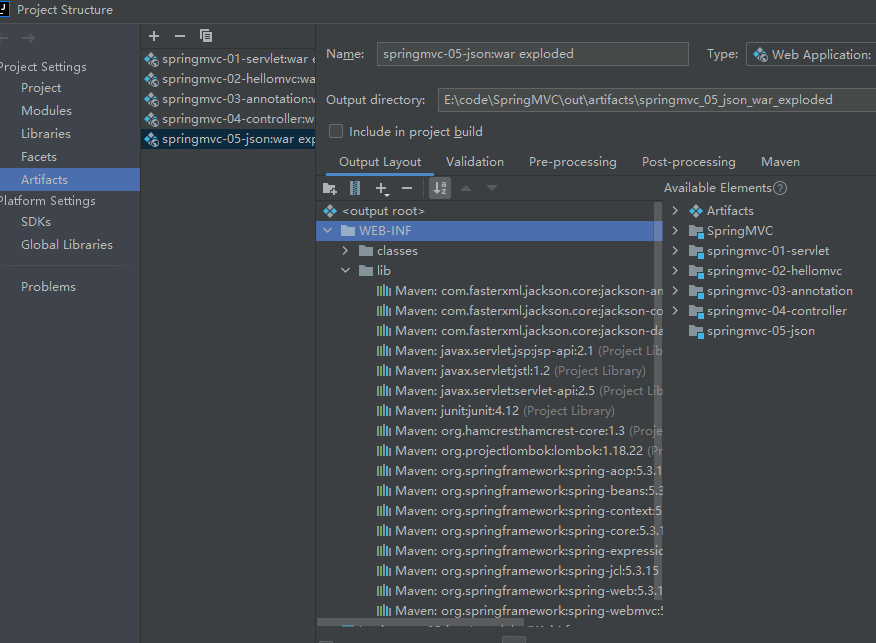Viewport: 876px width, 643px height.
Task: Move selected element down
Action: (x=492, y=188)
